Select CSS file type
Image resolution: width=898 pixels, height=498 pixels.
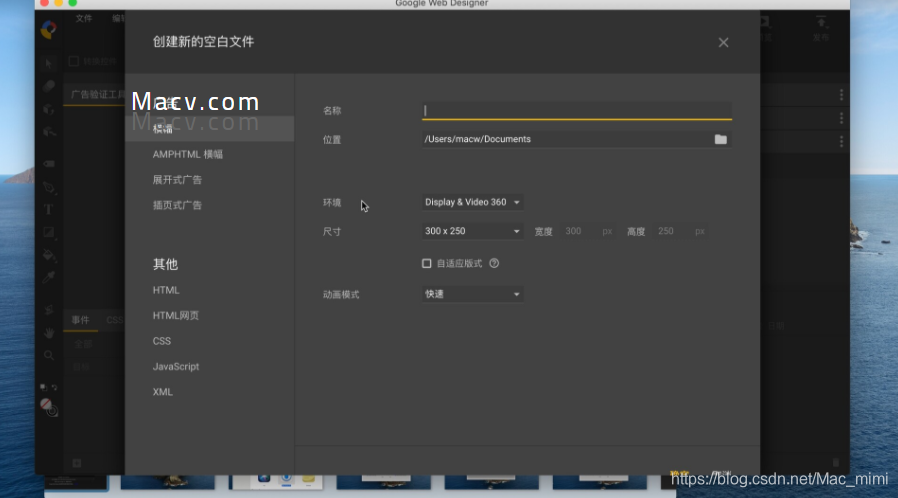tap(162, 341)
